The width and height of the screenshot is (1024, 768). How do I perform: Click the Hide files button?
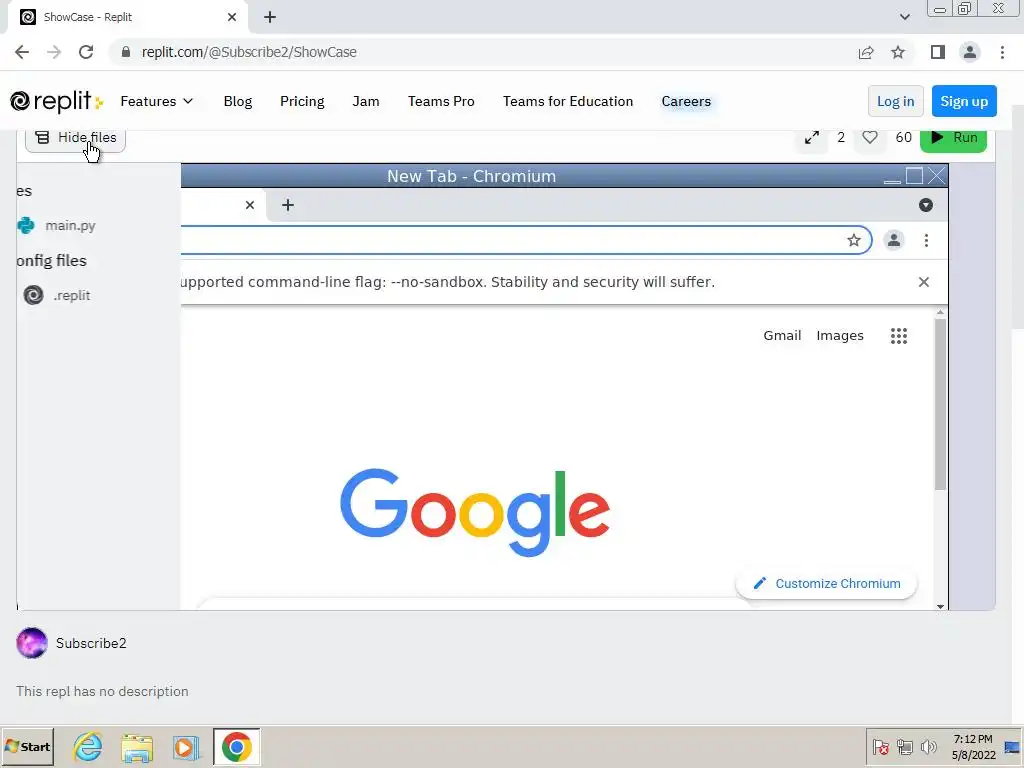pos(75,138)
